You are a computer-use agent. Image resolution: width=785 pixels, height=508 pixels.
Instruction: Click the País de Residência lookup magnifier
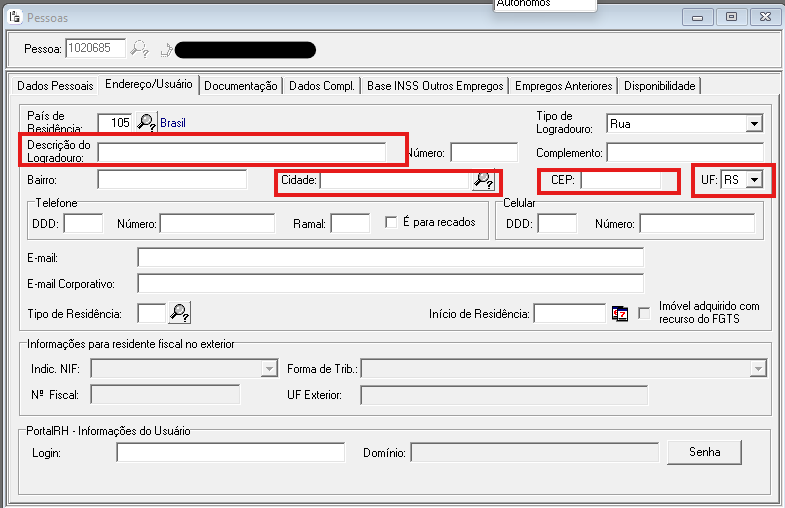tap(147, 123)
